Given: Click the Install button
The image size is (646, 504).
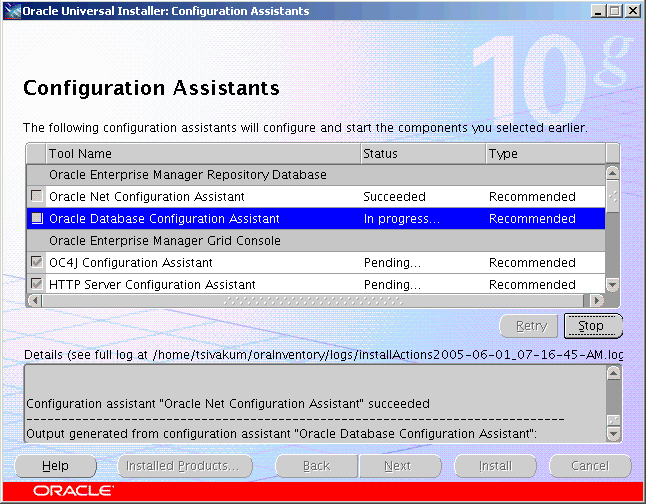Looking at the screenshot, I should coord(495,466).
